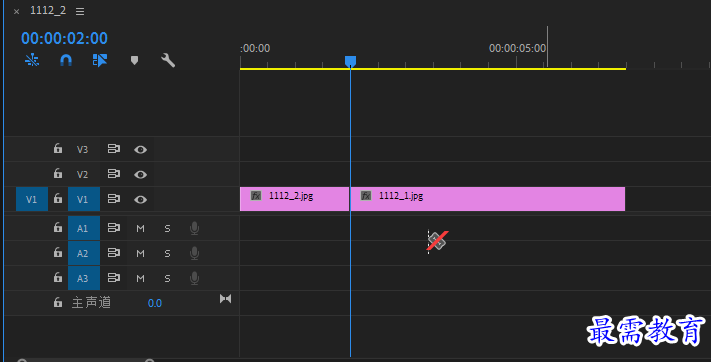This screenshot has height=362, width=711.
Task: Toggle A2 track targeting button
Action: coord(83,253)
